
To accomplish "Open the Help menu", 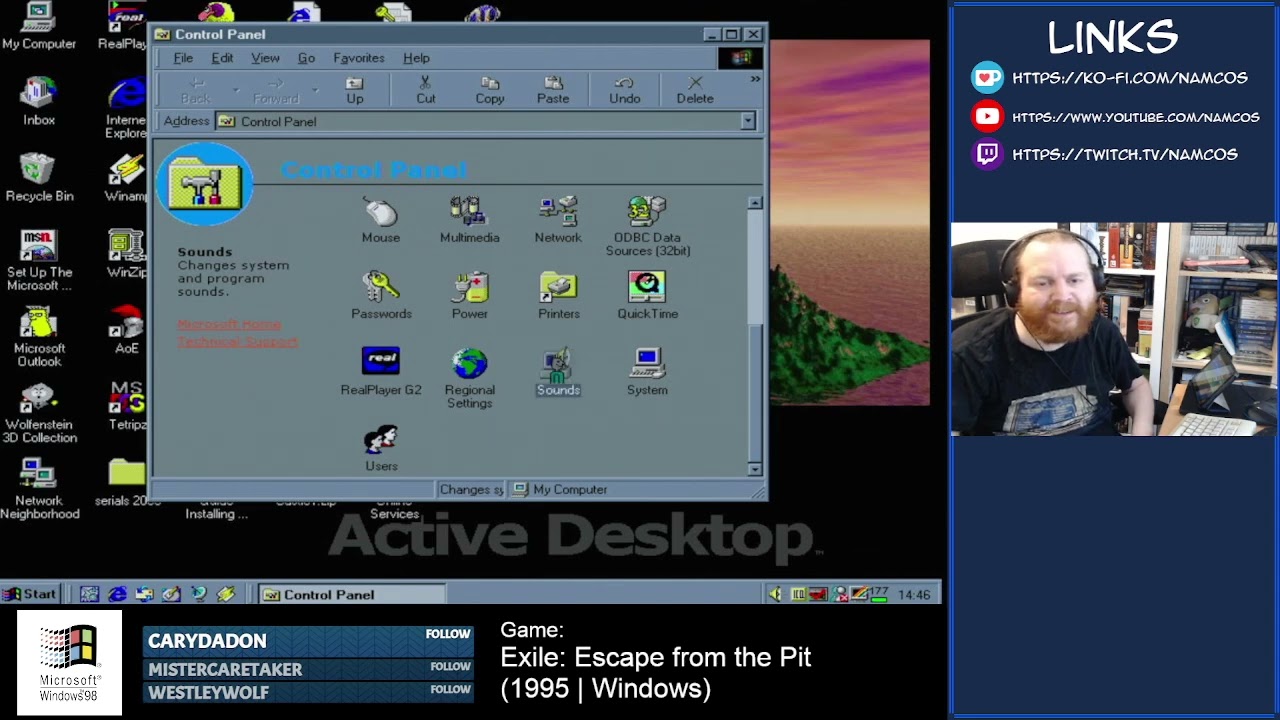I will (416, 58).
